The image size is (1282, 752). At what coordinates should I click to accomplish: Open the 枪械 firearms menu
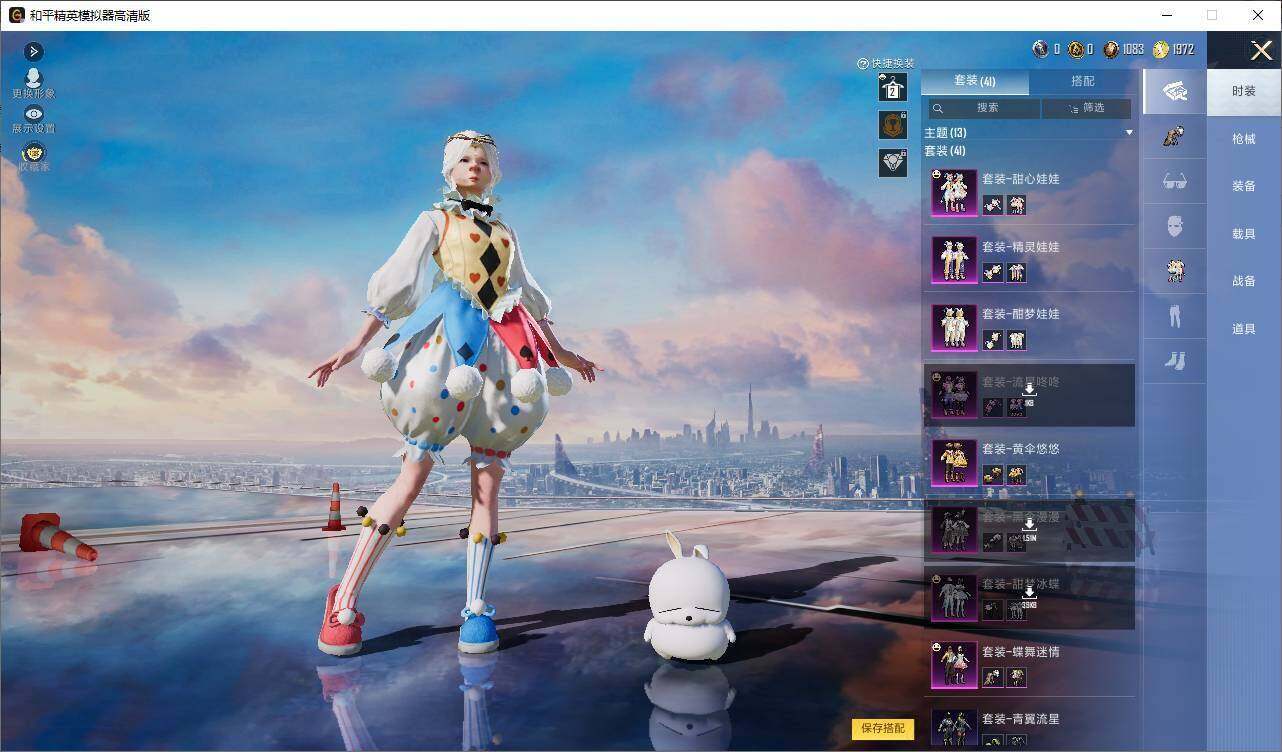(1244, 139)
